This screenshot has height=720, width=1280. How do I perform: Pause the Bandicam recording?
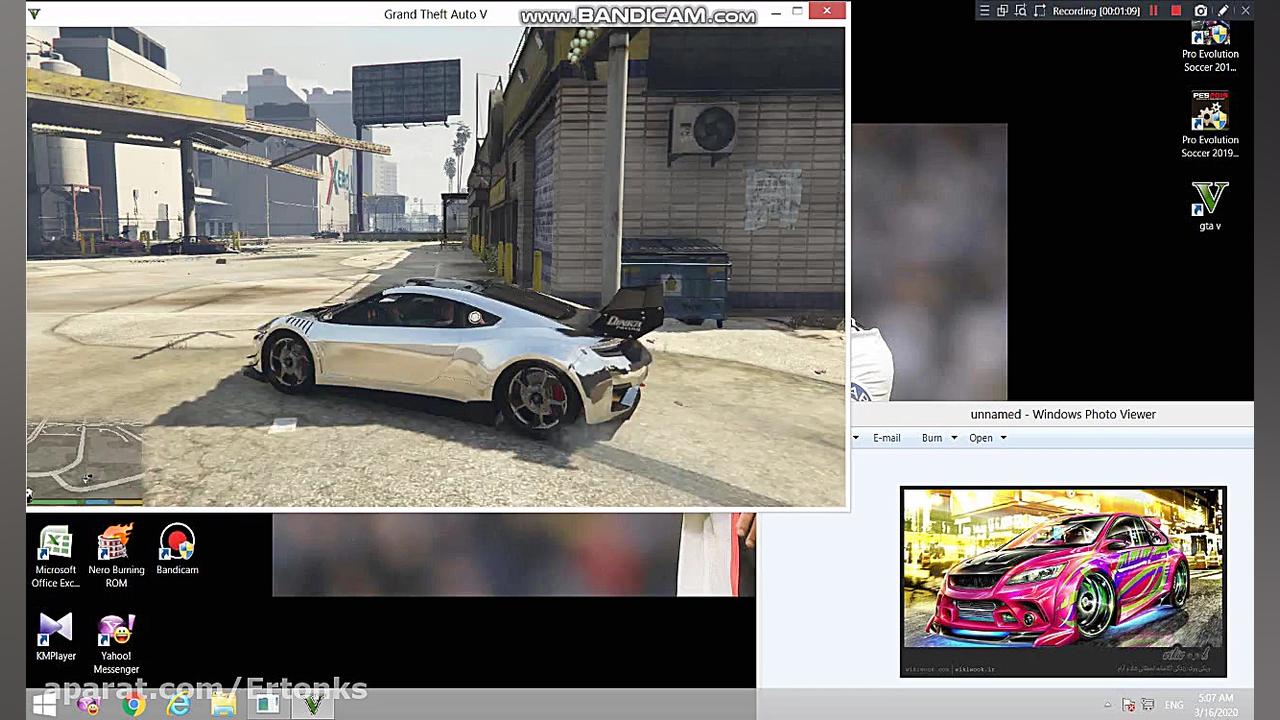tap(1153, 10)
